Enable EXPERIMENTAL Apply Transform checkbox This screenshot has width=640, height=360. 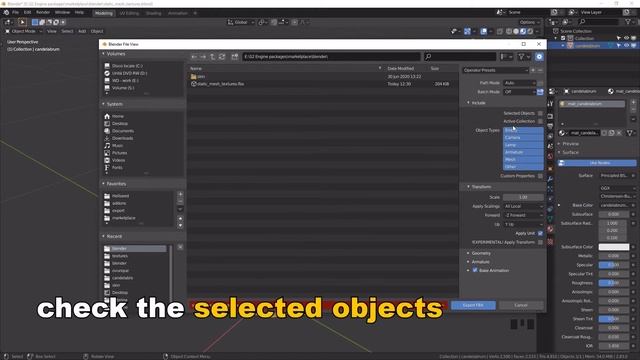[x=540, y=242]
